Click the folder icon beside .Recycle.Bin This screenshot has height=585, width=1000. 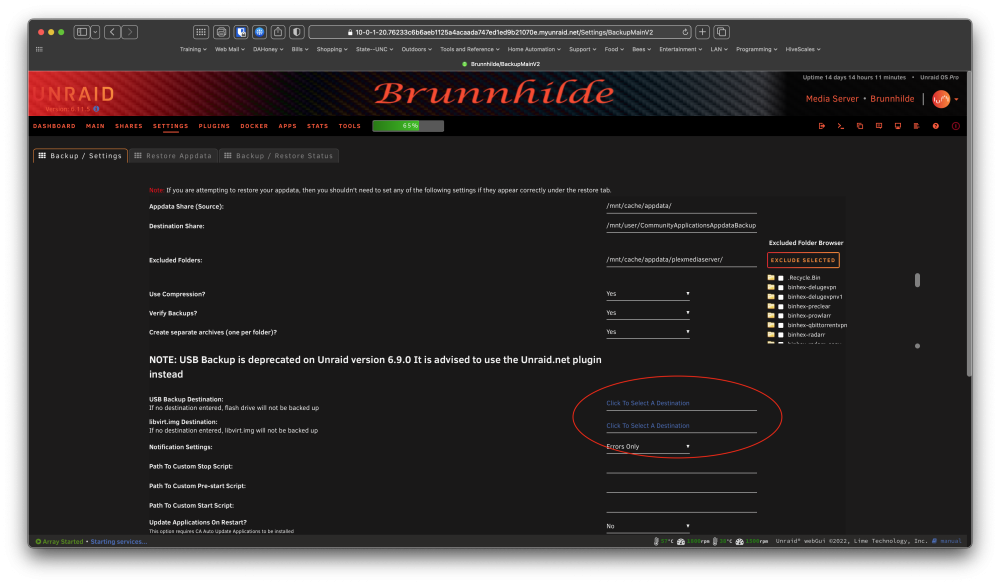(771, 278)
